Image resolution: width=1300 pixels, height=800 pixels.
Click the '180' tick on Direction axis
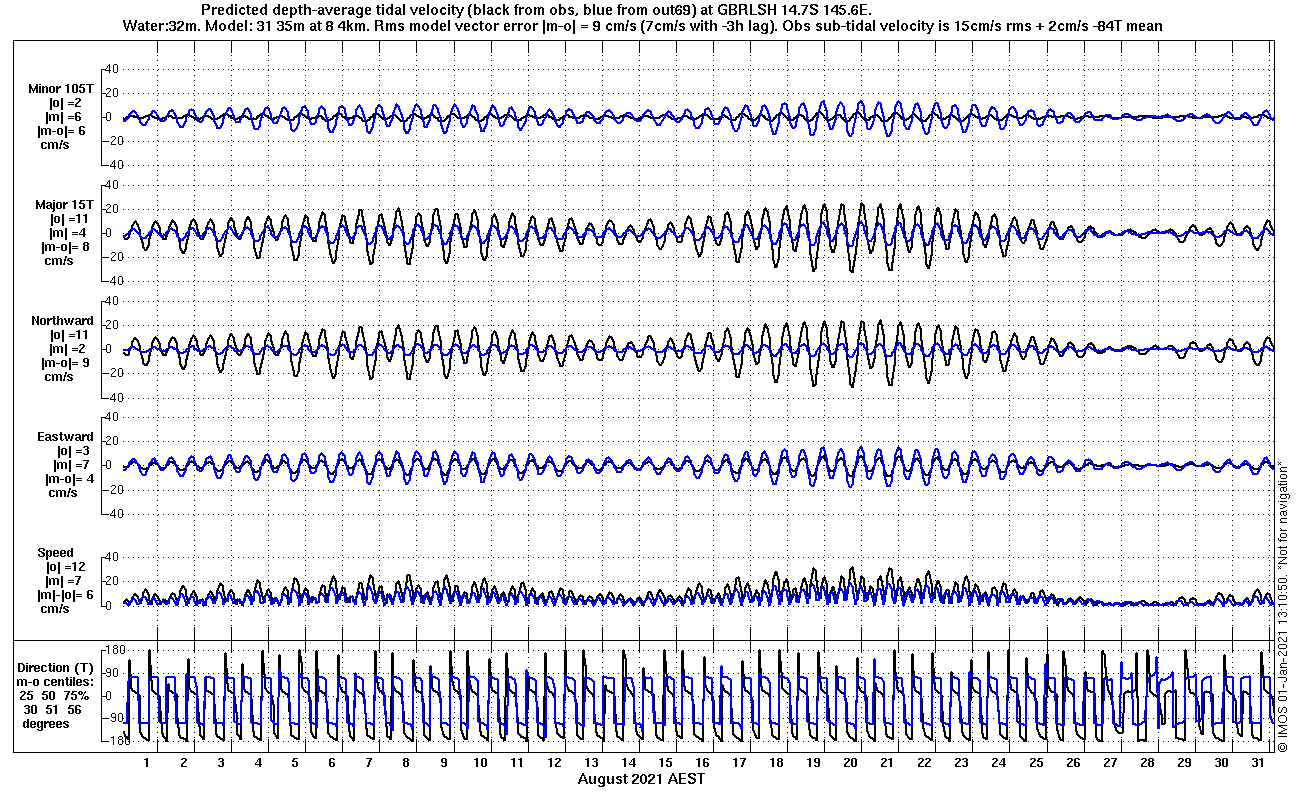click(x=113, y=651)
